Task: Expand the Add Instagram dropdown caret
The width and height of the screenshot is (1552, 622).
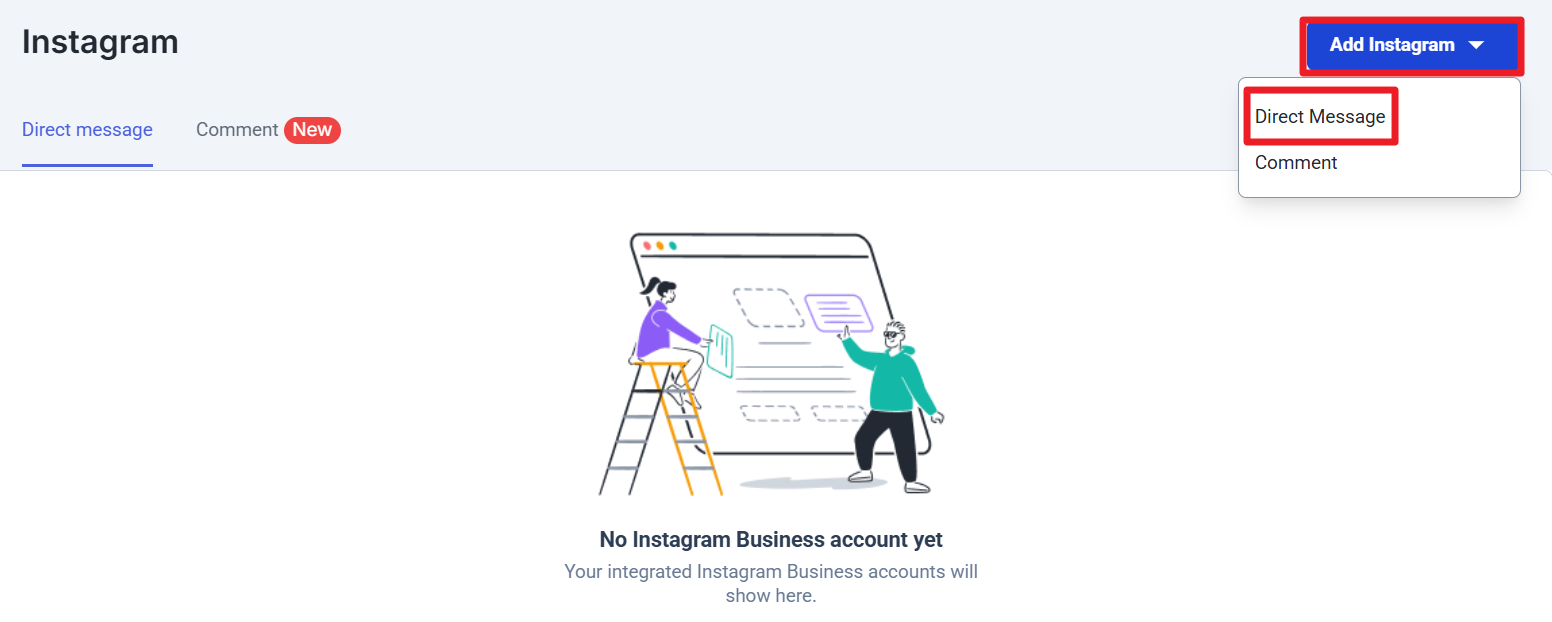Action: click(1477, 45)
